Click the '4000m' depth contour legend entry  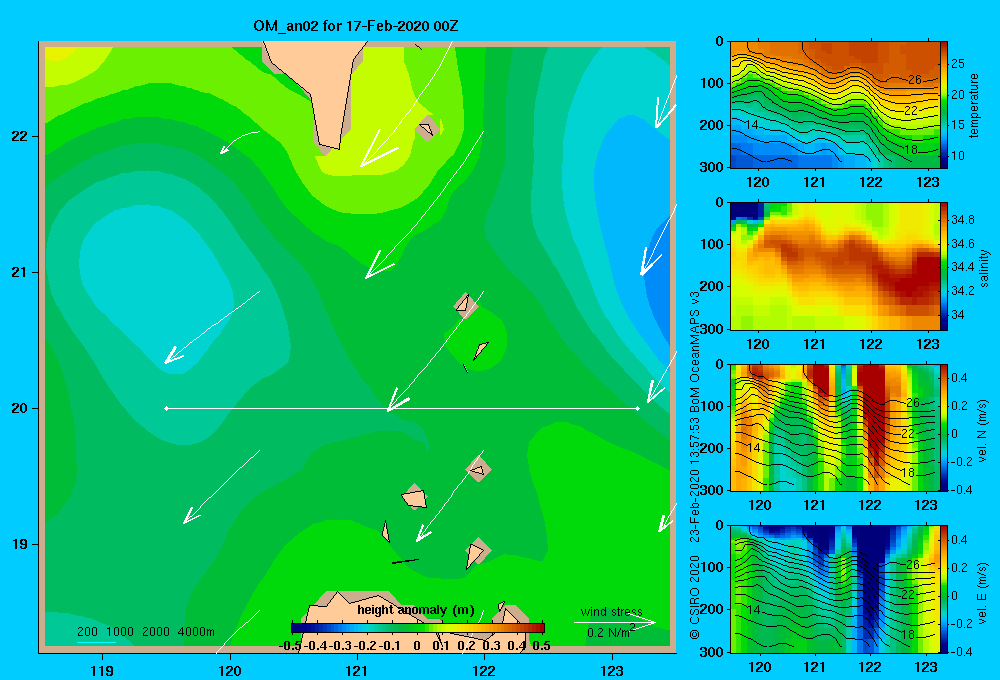point(196,632)
